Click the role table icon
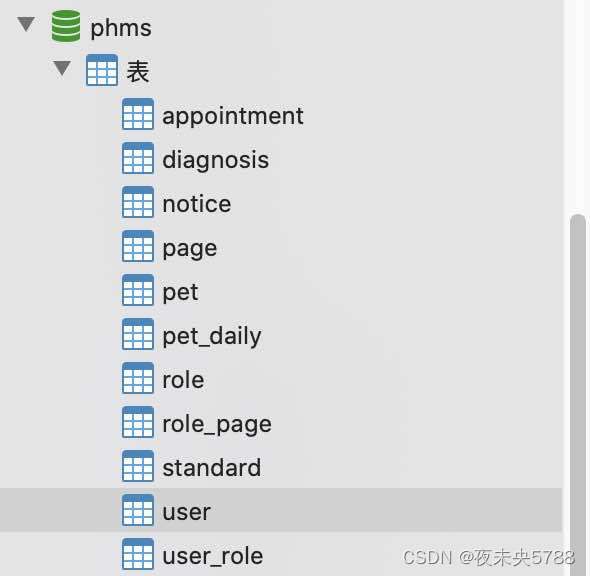Screen dimensions: 590x576 (x=138, y=378)
